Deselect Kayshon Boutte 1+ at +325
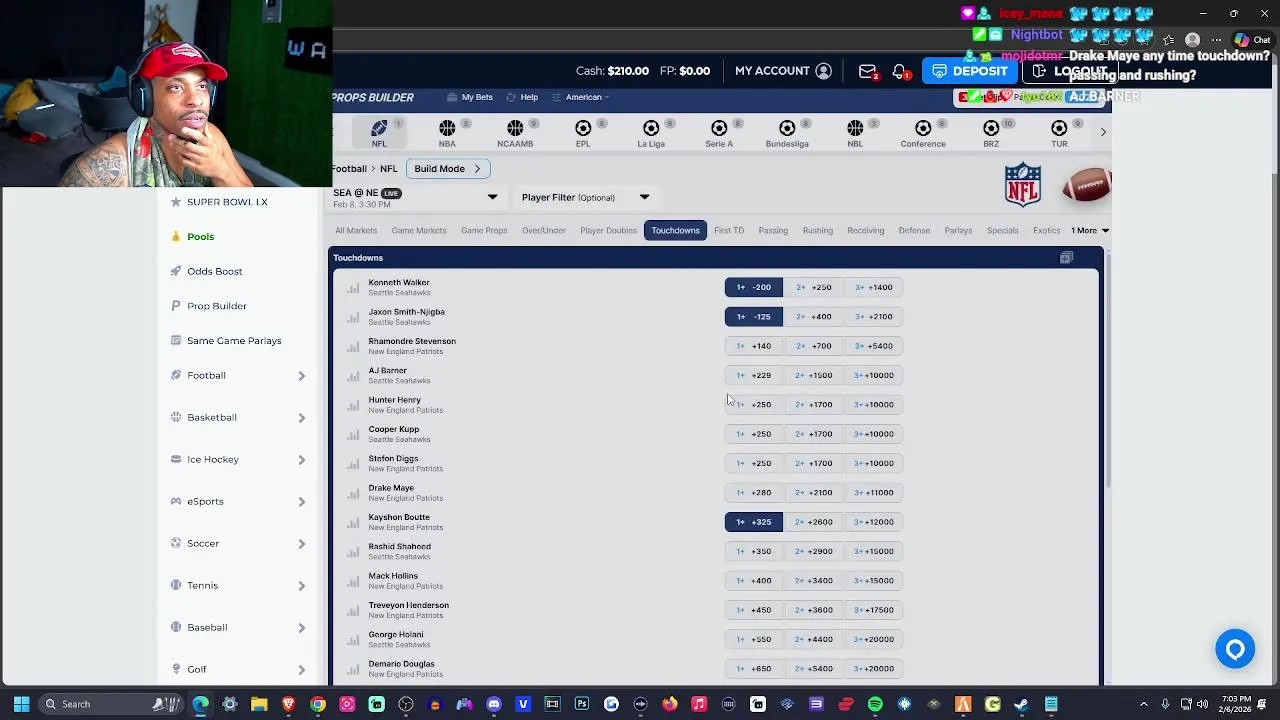The image size is (1280, 720). (754, 522)
